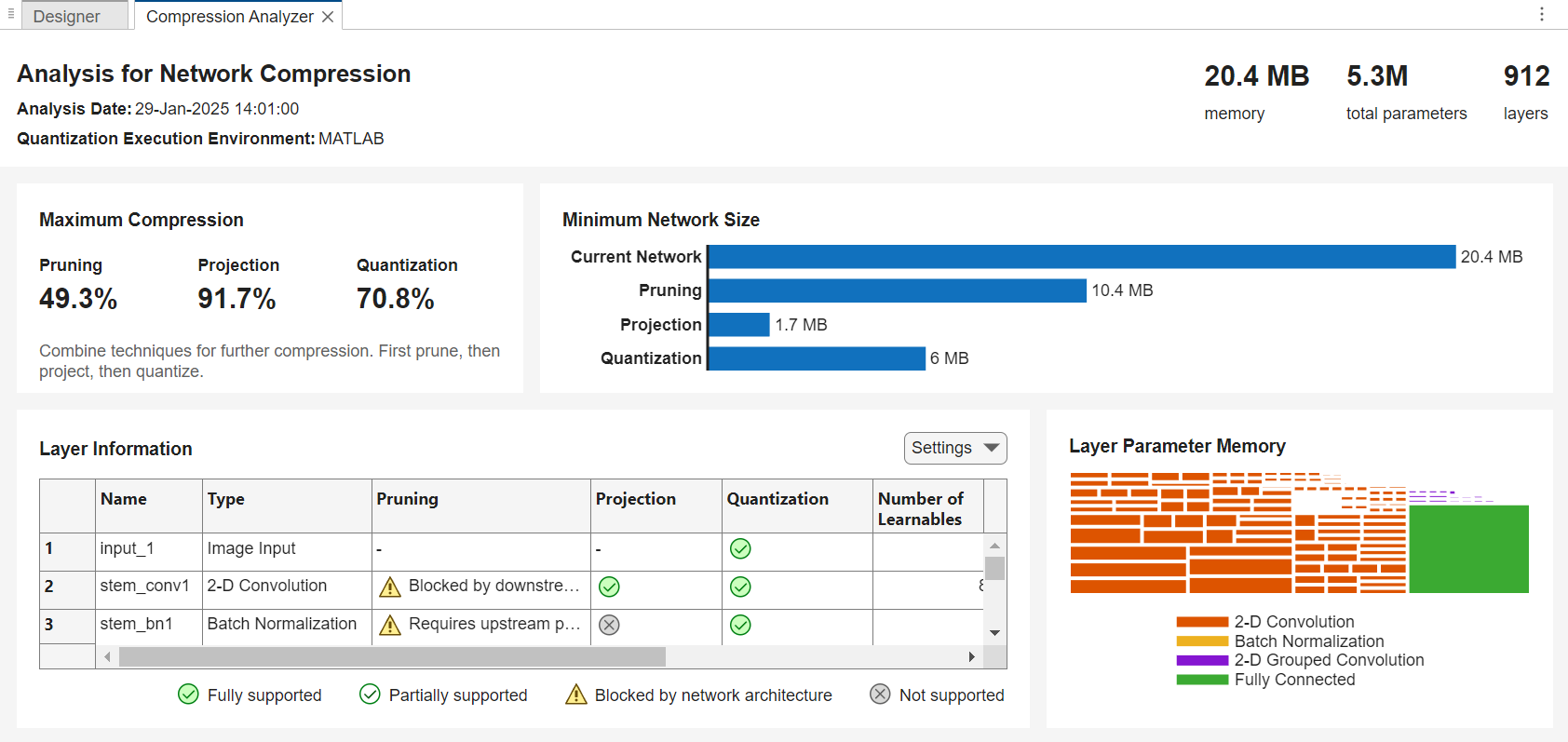Click warning icon in stem_bn1 Pruning cell
The image size is (1568, 742).
(x=390, y=625)
